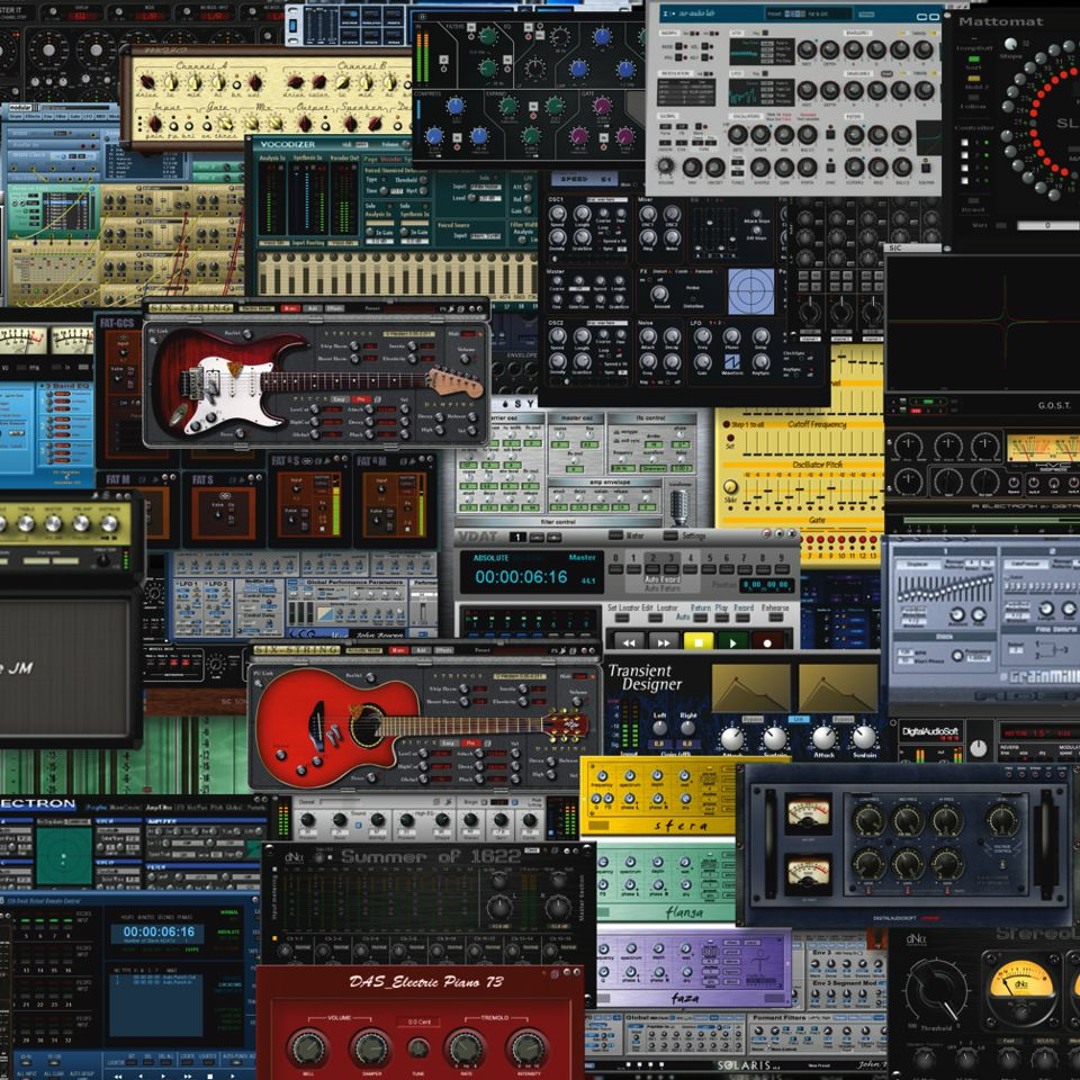
Task: Click the VDAT 00:00:06:16 Master time display
Action: tap(521, 577)
